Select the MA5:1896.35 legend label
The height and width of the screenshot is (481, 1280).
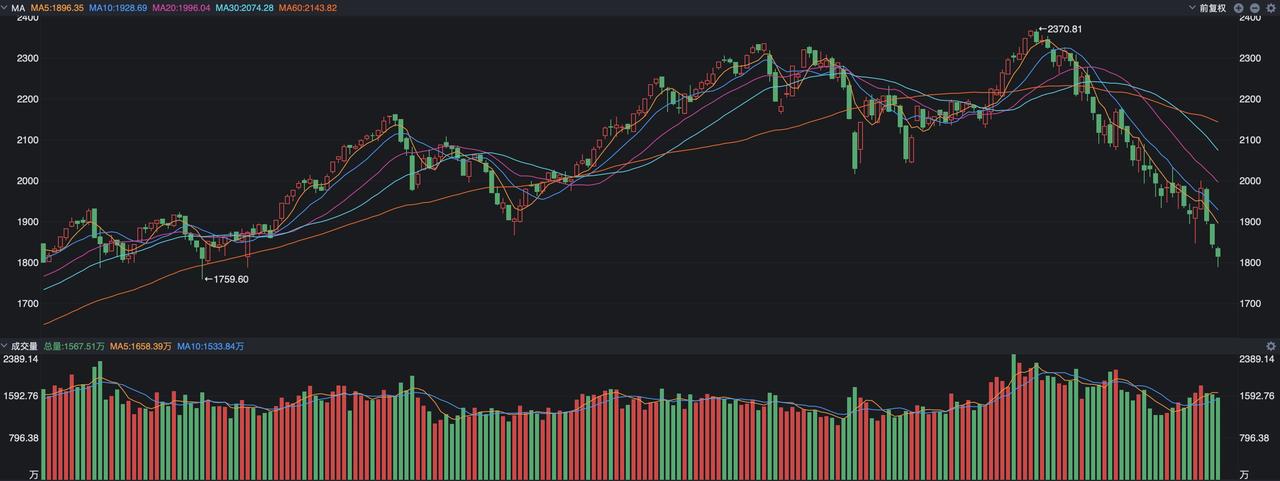click(59, 7)
